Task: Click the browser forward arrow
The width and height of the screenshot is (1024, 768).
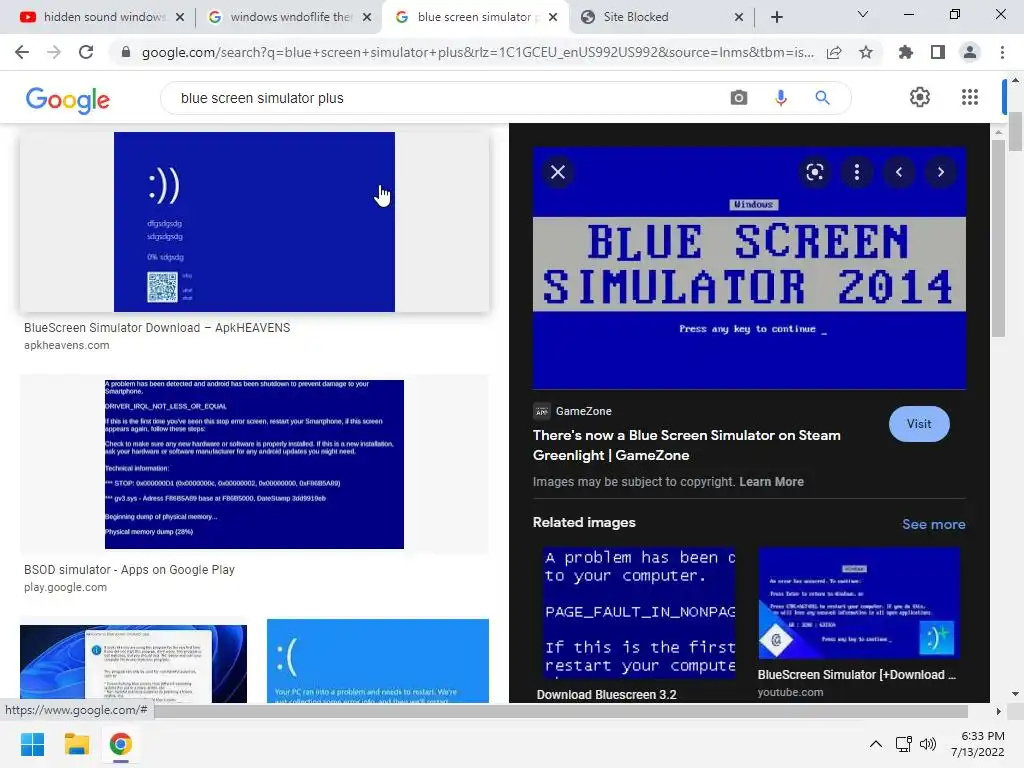Action: (x=54, y=52)
